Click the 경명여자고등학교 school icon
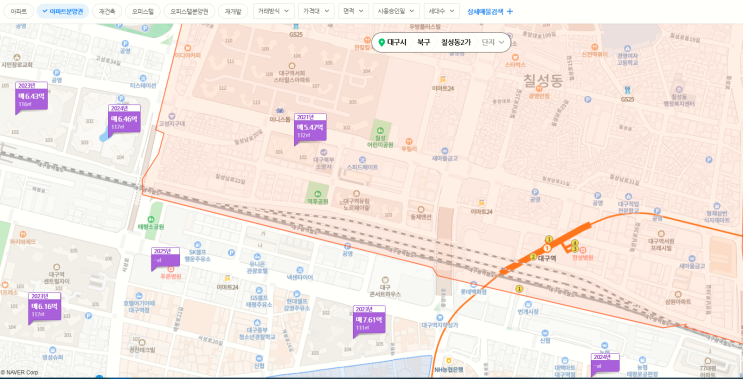The height and width of the screenshot is (379, 743). (x=627, y=48)
